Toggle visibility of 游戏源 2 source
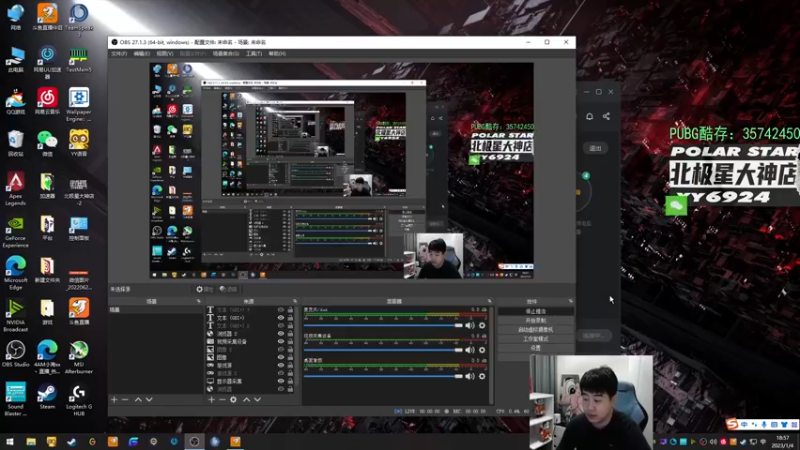 (281, 373)
